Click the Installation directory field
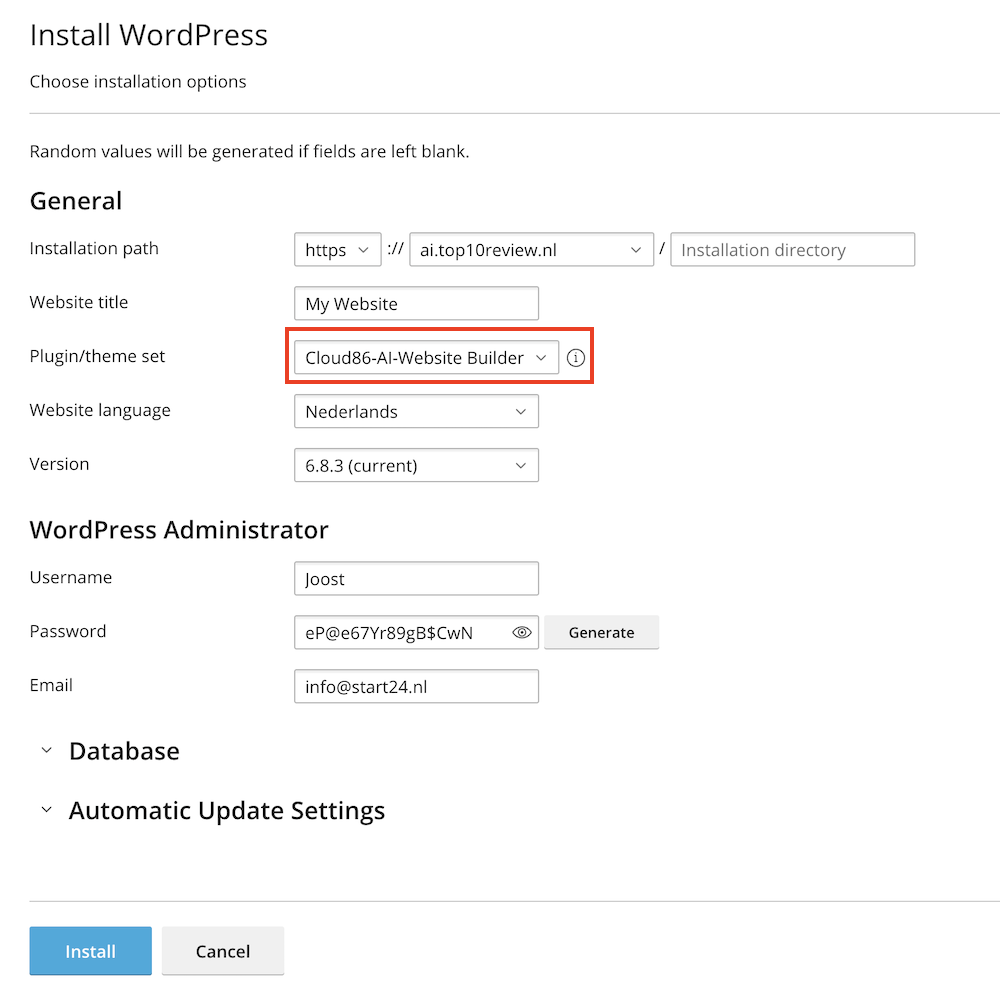The height and width of the screenshot is (1000, 1000). (x=792, y=250)
